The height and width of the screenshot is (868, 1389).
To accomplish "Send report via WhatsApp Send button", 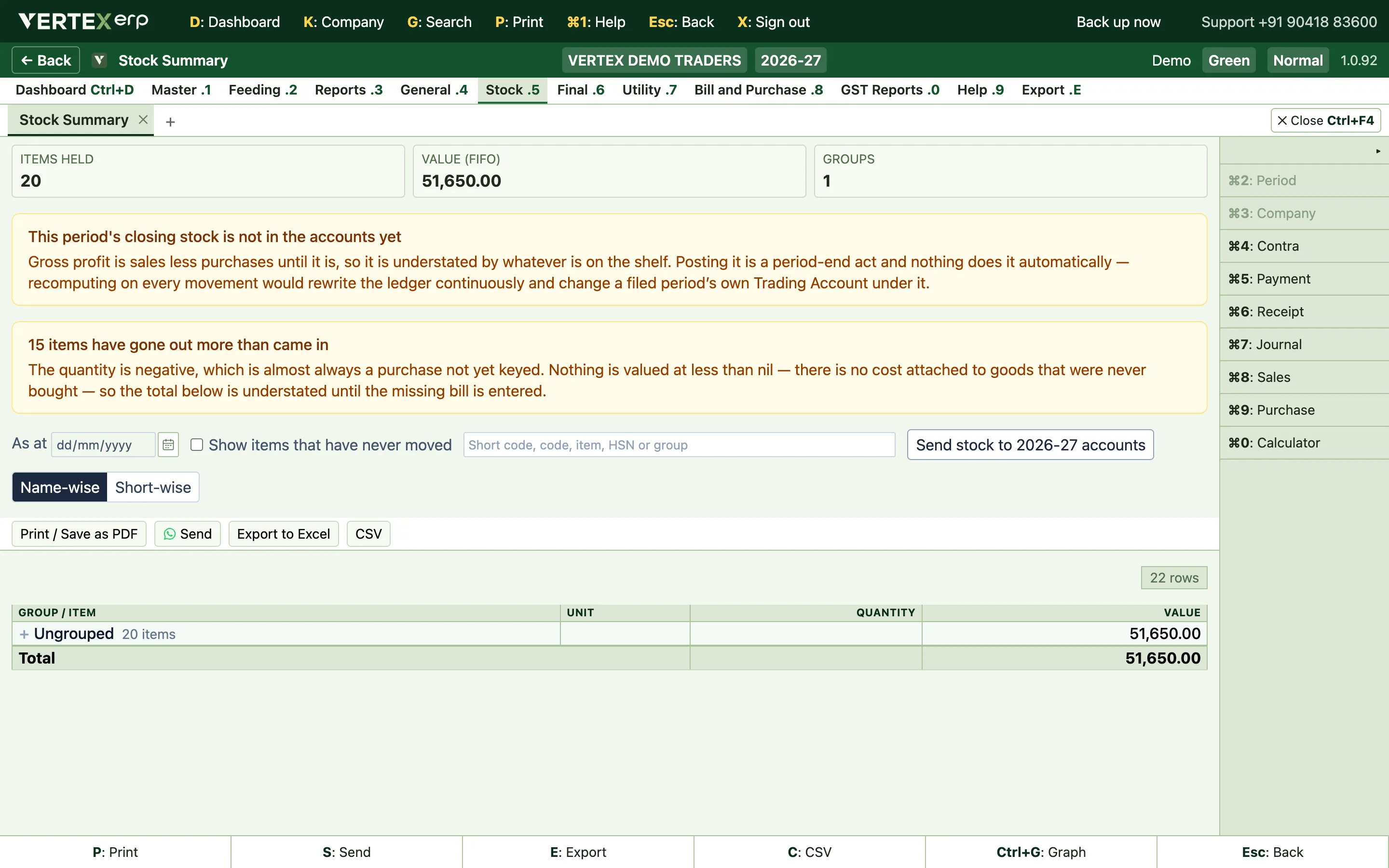I will pos(188,534).
